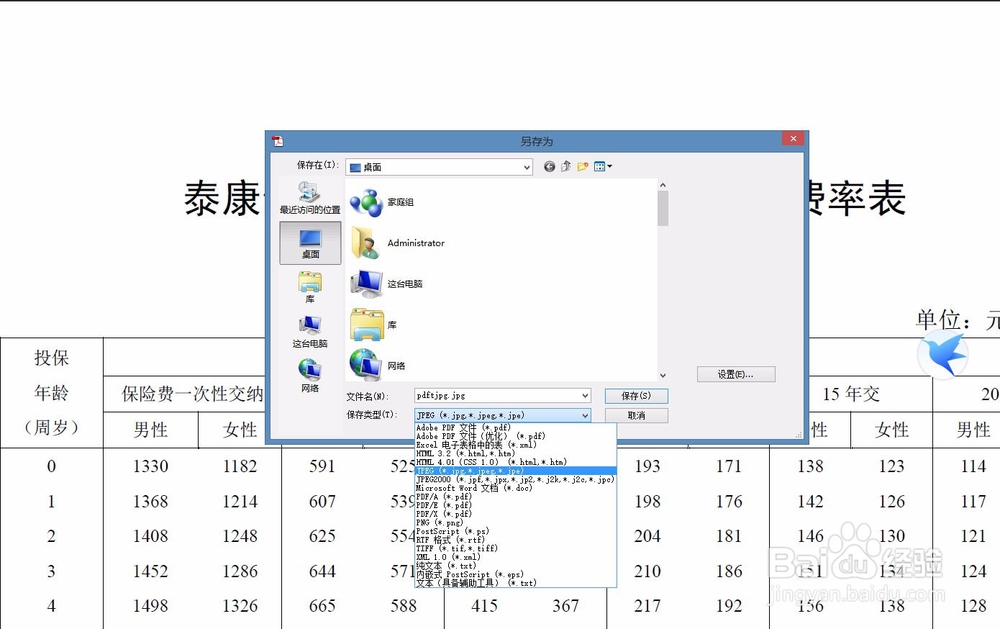The height and width of the screenshot is (629, 1000).
Task: Choose Excel 电子表格中的表 (*.xml) type
Action: tap(515, 445)
